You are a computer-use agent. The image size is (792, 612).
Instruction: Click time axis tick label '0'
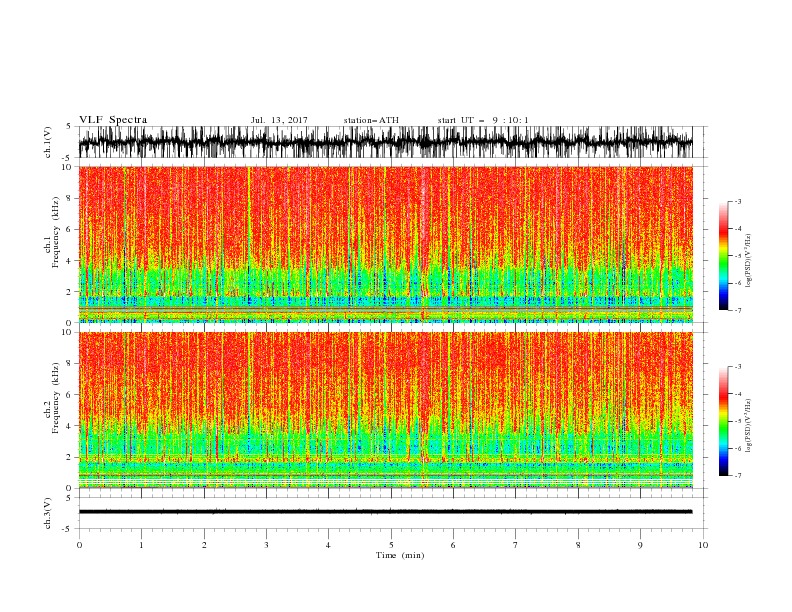pos(79,545)
